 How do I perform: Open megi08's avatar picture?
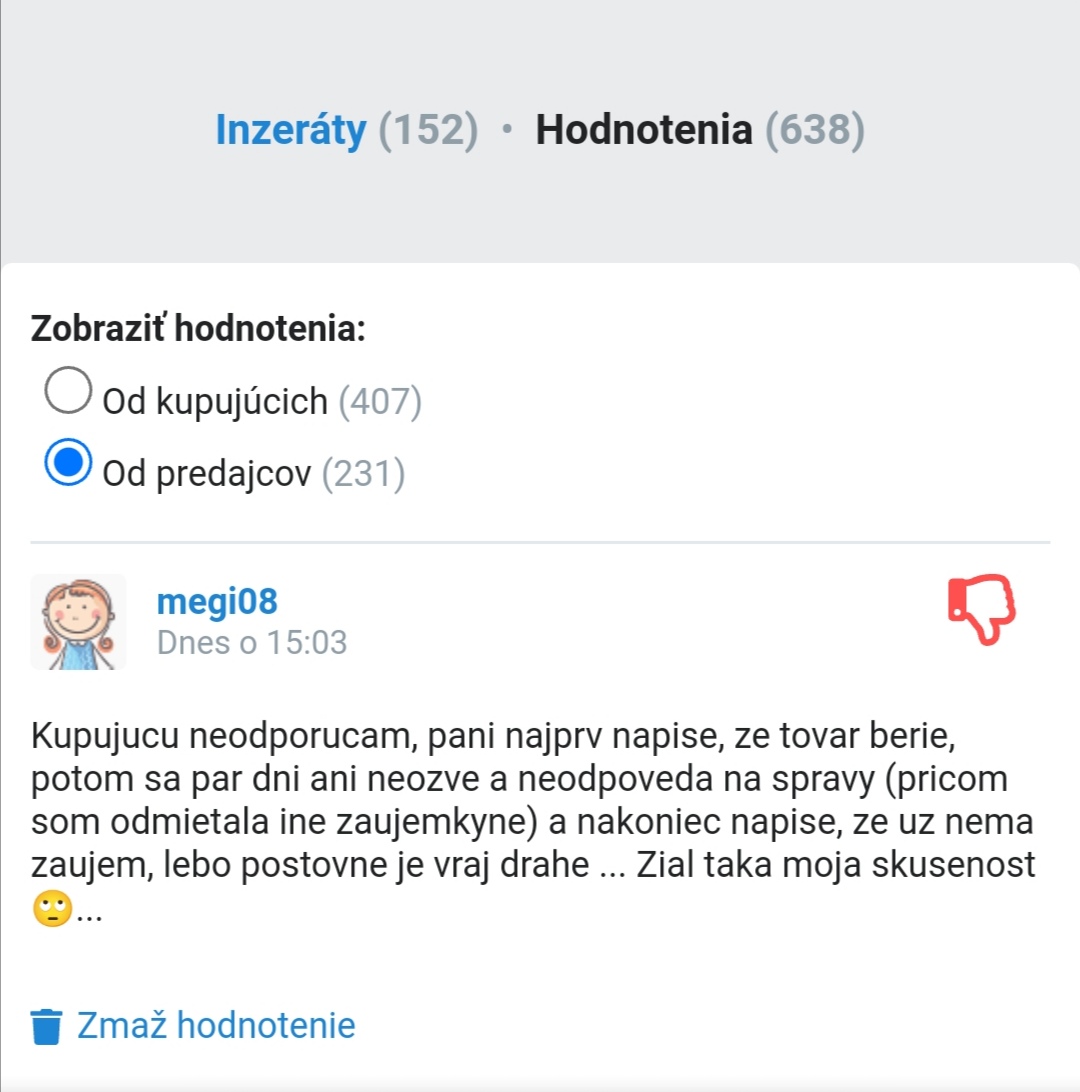tap(79, 621)
